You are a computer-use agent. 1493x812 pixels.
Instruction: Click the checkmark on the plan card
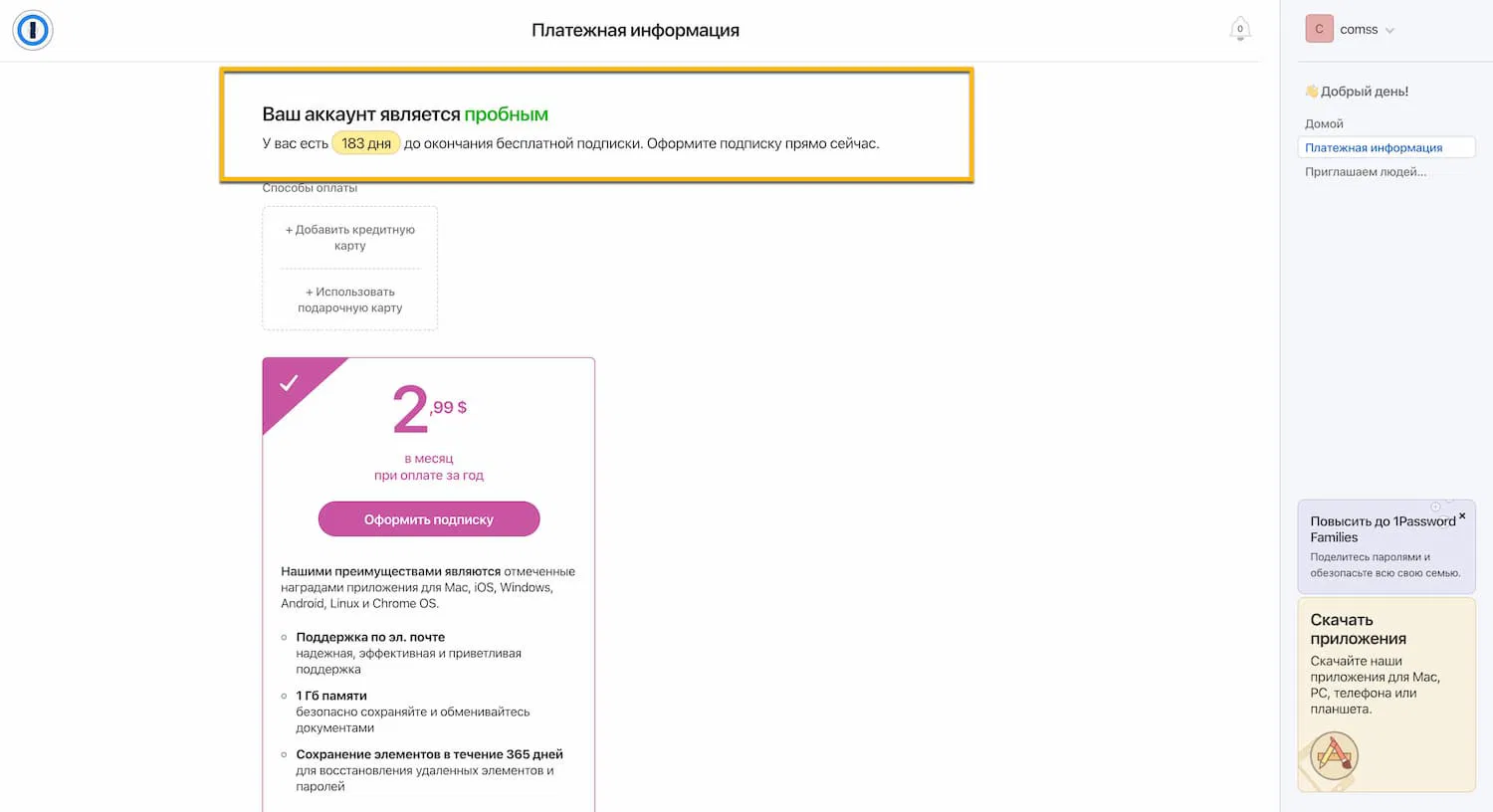pos(289,383)
